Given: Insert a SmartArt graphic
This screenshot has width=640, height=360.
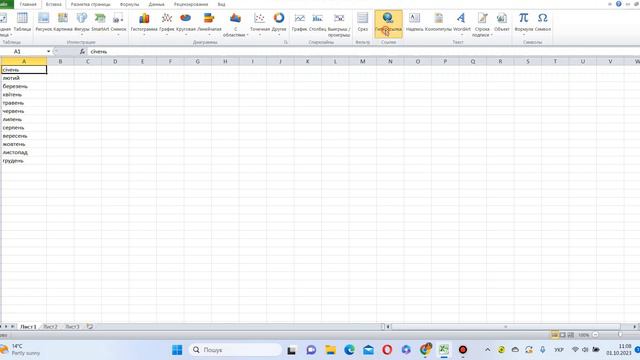Looking at the screenshot, I should click(x=100, y=22).
